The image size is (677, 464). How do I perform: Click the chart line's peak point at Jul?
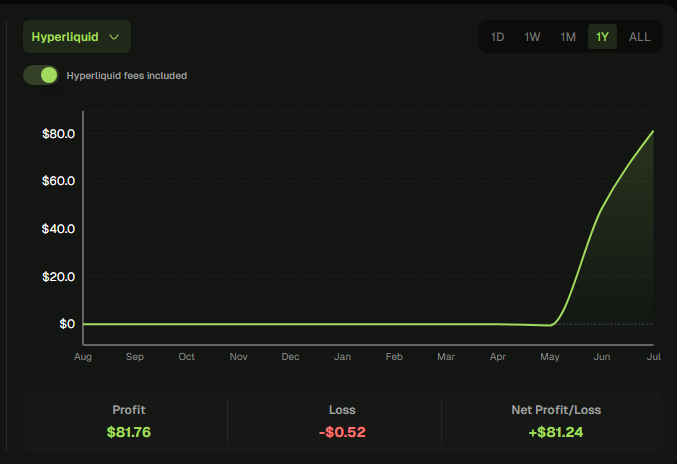(x=653, y=131)
